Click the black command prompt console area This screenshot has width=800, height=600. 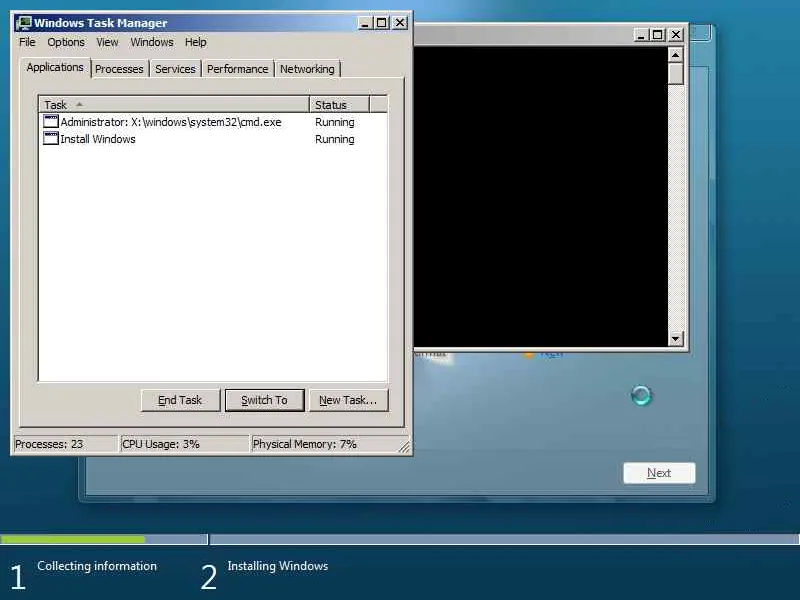point(541,196)
